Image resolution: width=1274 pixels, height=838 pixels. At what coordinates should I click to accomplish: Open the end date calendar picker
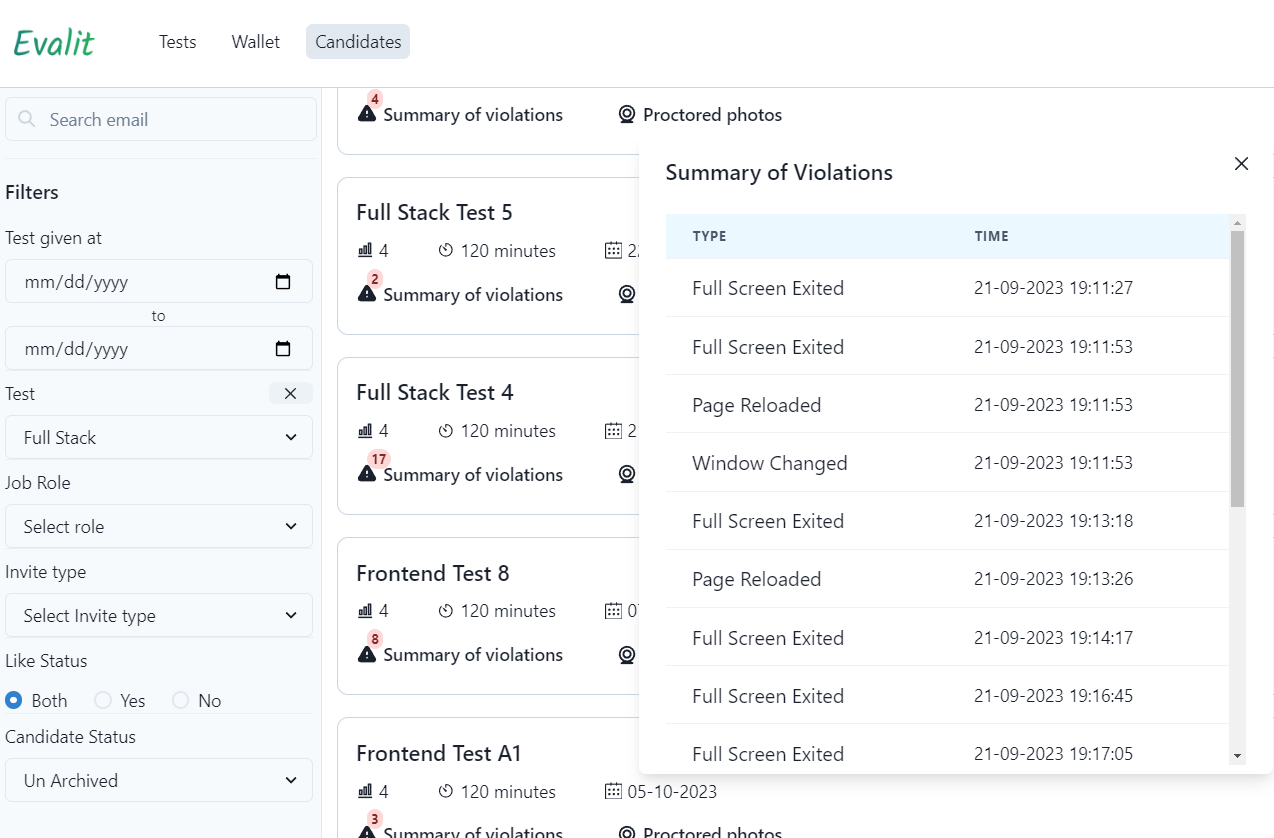coord(283,349)
